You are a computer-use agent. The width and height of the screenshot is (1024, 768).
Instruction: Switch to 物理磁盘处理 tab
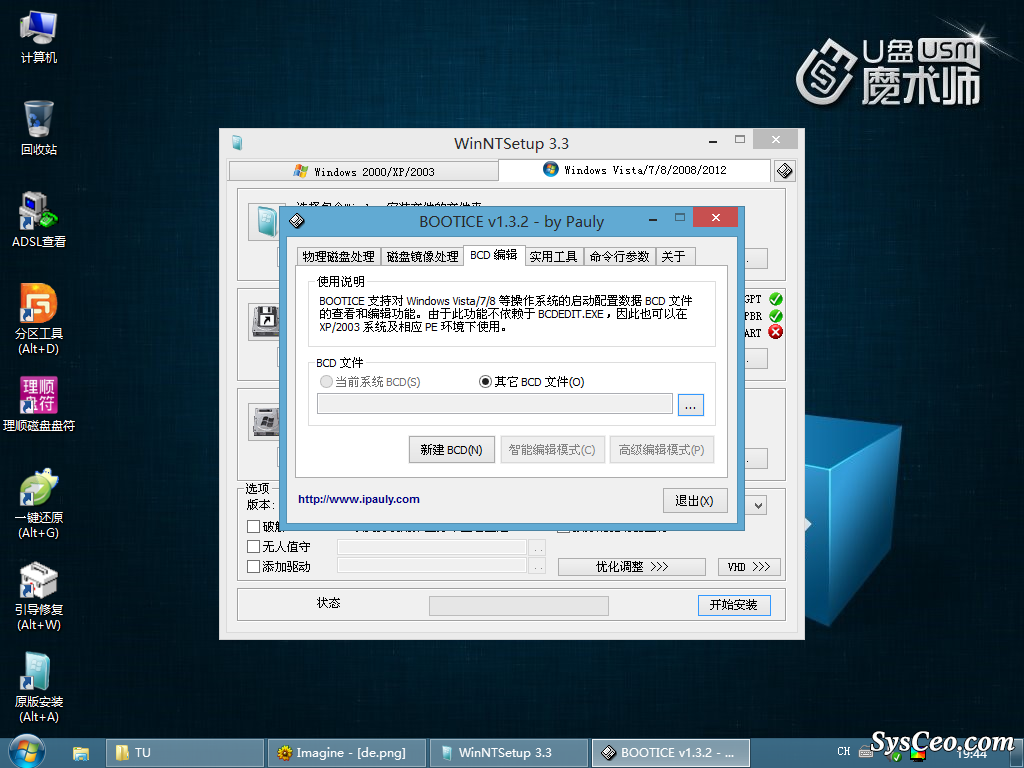coord(338,257)
